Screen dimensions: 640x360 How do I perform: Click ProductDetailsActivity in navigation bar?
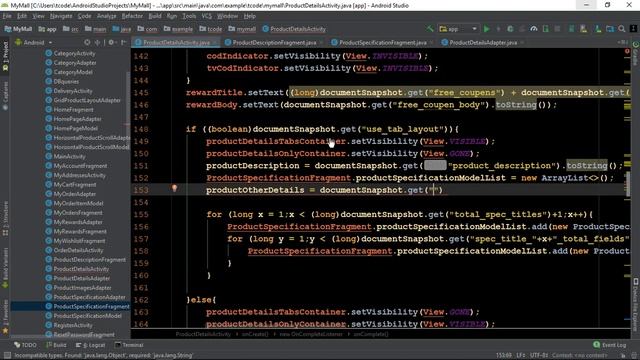[x=294, y=29]
